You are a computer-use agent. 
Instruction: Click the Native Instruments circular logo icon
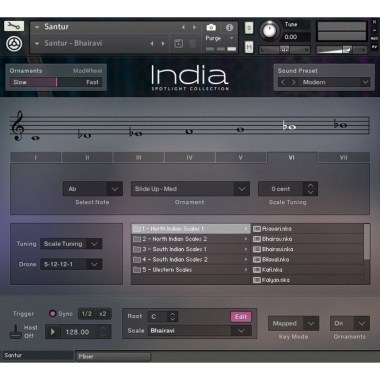(x=14, y=44)
